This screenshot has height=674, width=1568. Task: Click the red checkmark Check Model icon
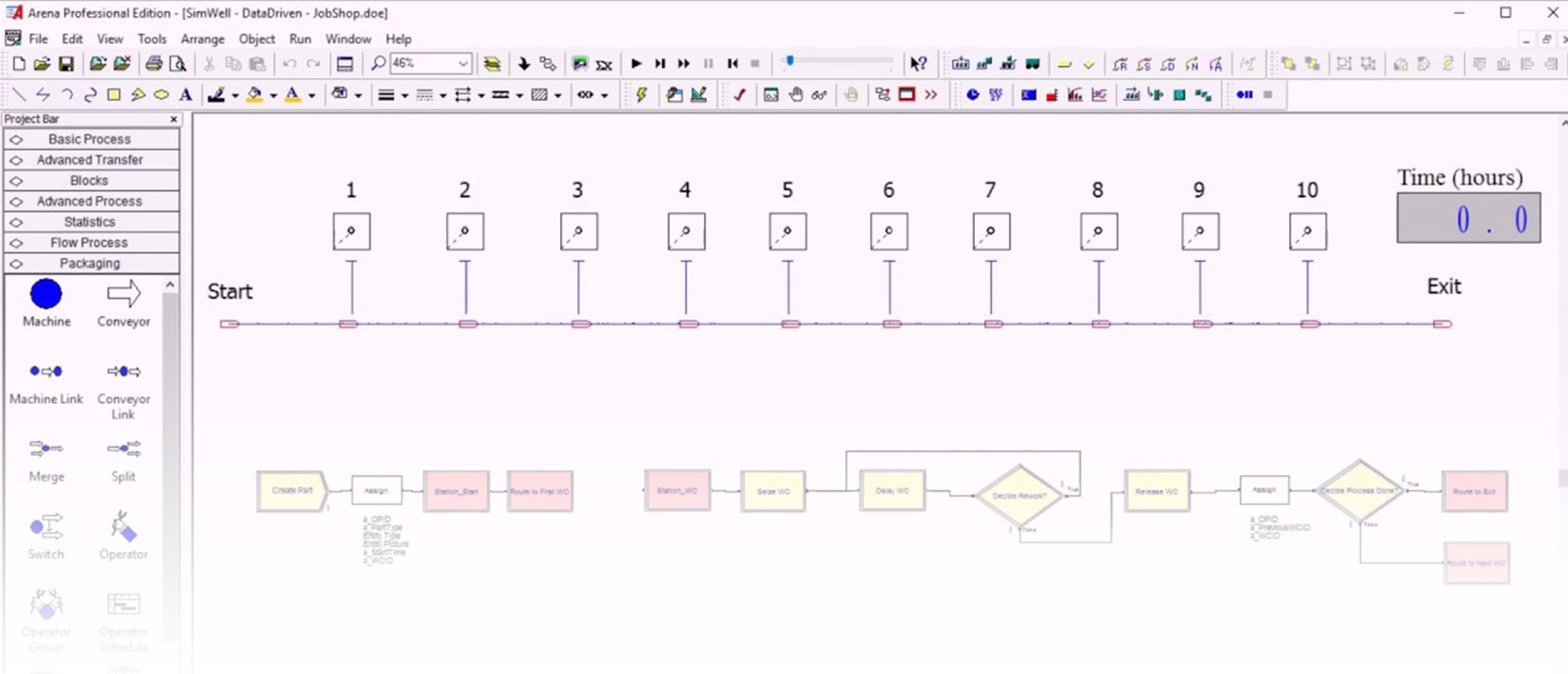739,95
